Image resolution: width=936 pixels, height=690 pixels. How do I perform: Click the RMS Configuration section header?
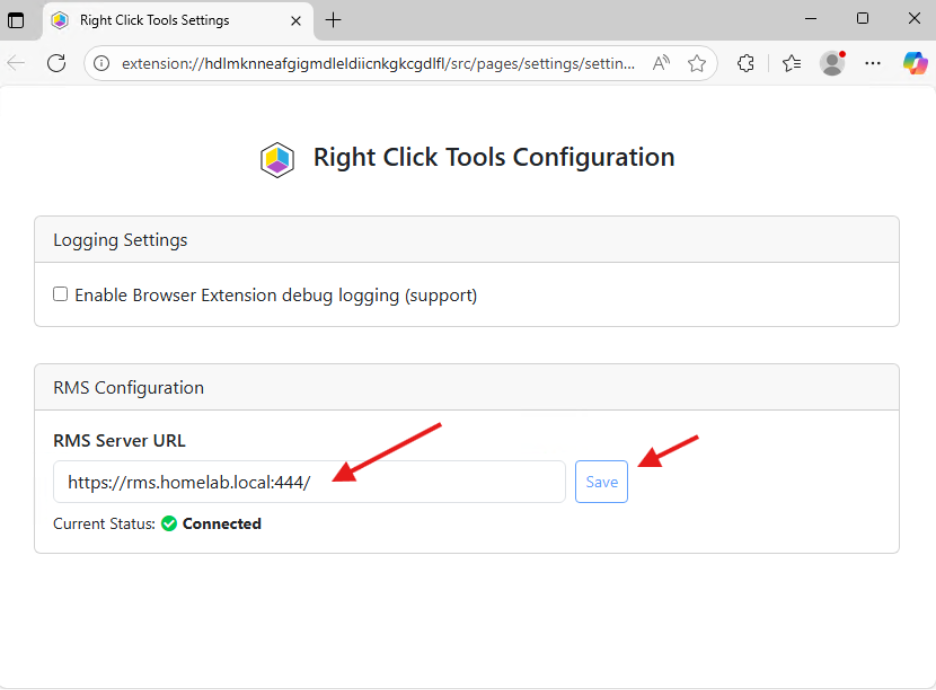[128, 387]
